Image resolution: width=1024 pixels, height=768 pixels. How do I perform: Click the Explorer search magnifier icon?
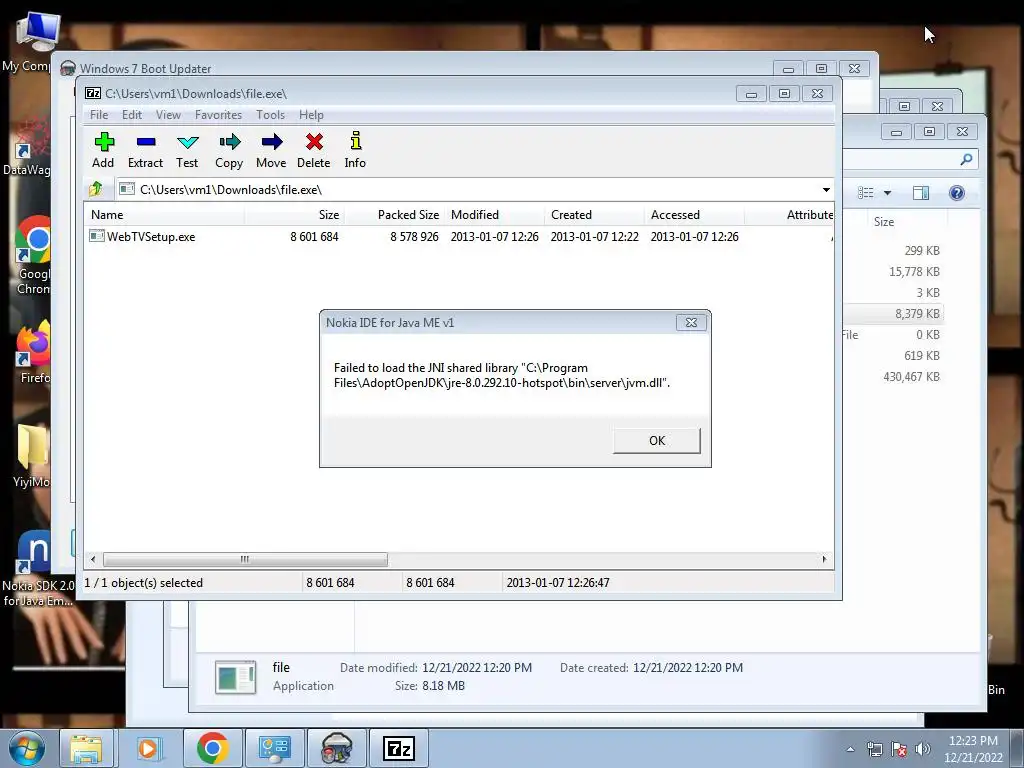click(x=967, y=159)
